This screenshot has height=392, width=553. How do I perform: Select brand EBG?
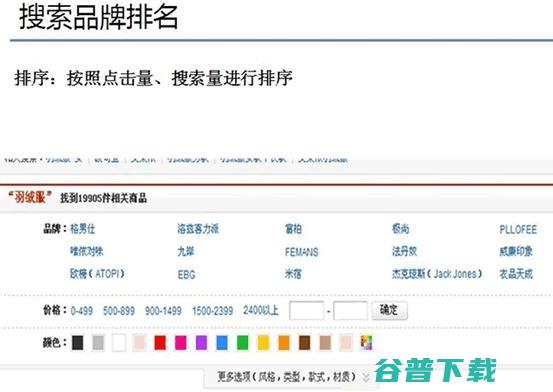[187, 275]
